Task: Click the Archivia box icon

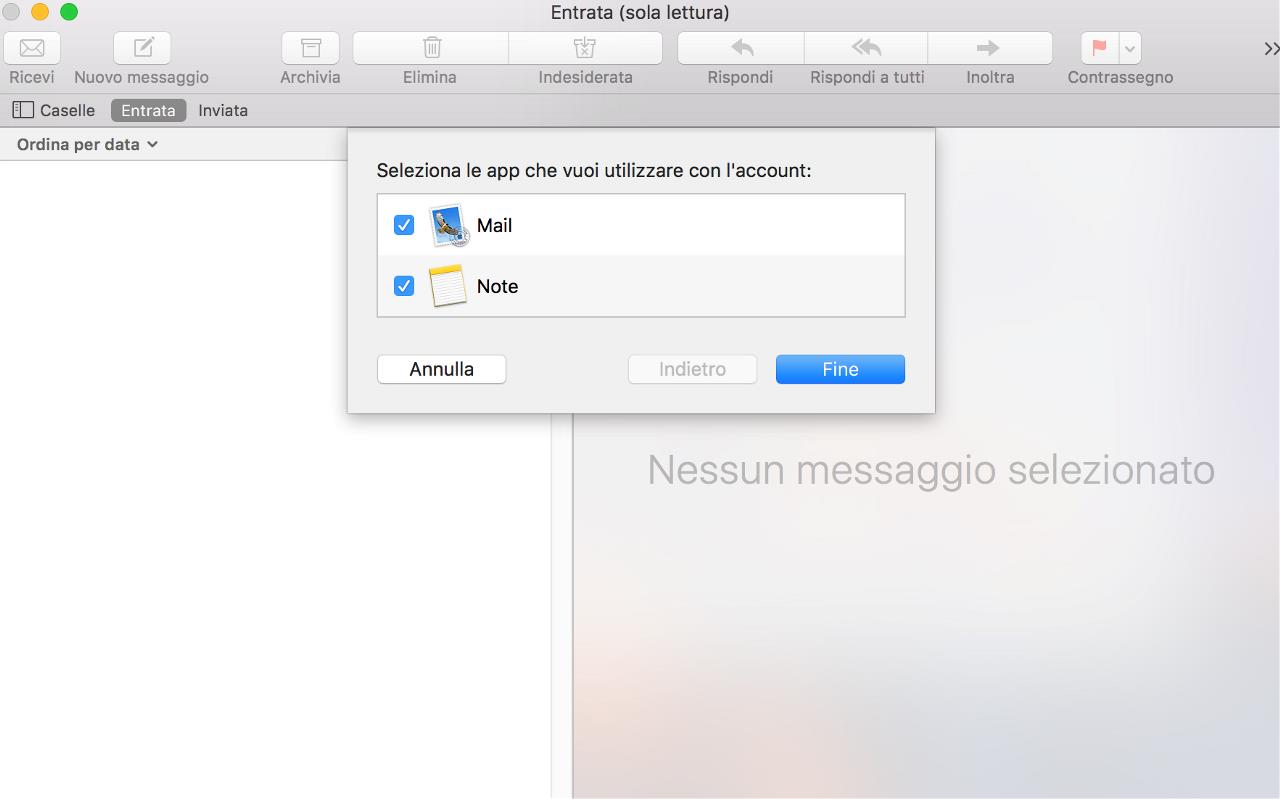Action: (x=310, y=48)
